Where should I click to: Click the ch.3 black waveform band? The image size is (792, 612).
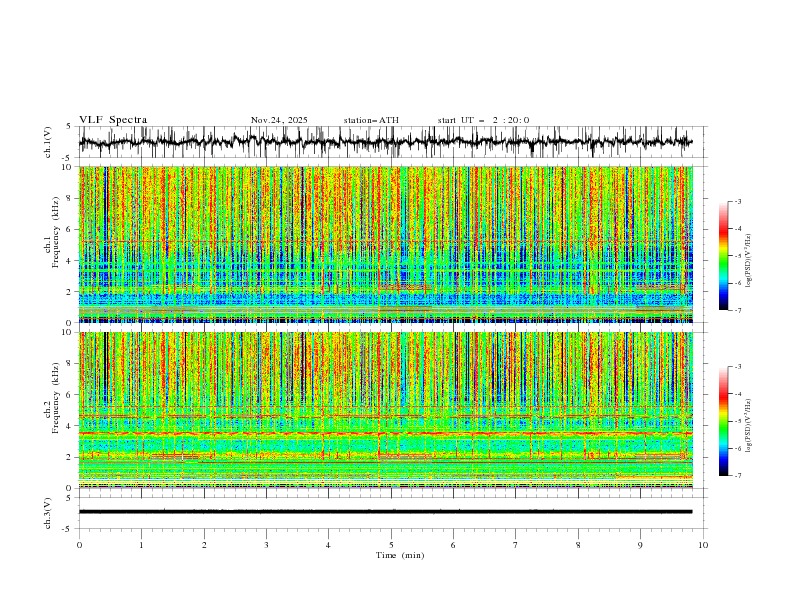[x=385, y=512]
